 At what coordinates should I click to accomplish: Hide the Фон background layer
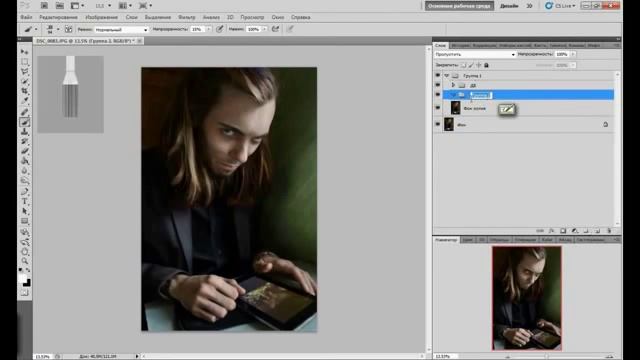pos(438,124)
